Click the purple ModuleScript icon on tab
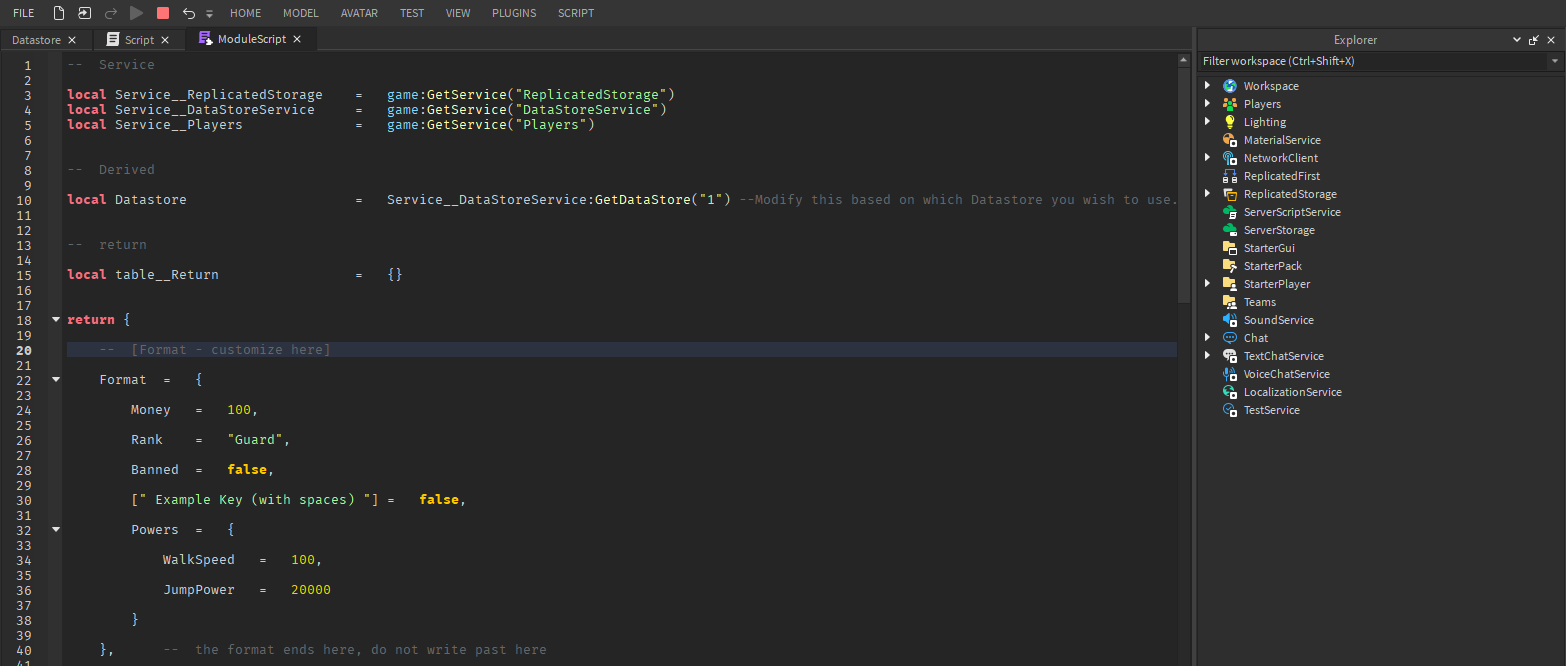1566x666 pixels. pyautogui.click(x=206, y=39)
